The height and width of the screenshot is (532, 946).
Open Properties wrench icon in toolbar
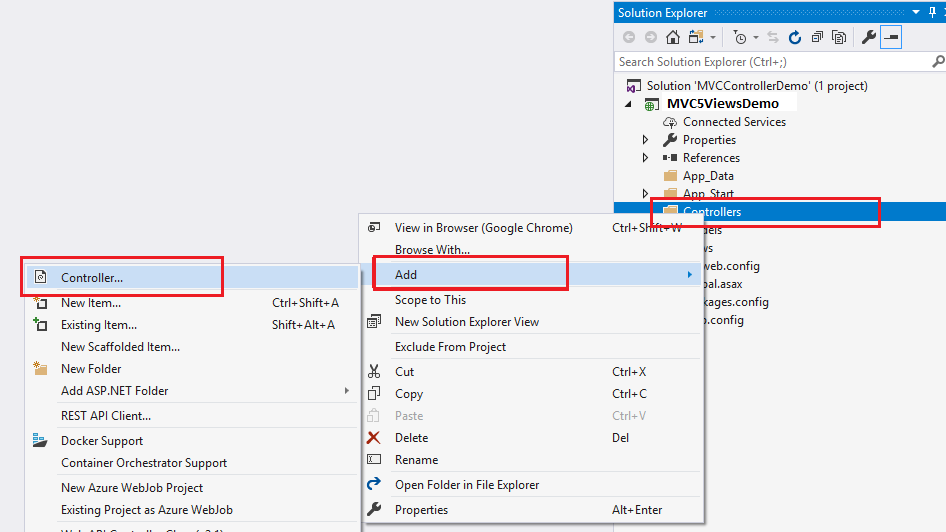click(x=869, y=37)
